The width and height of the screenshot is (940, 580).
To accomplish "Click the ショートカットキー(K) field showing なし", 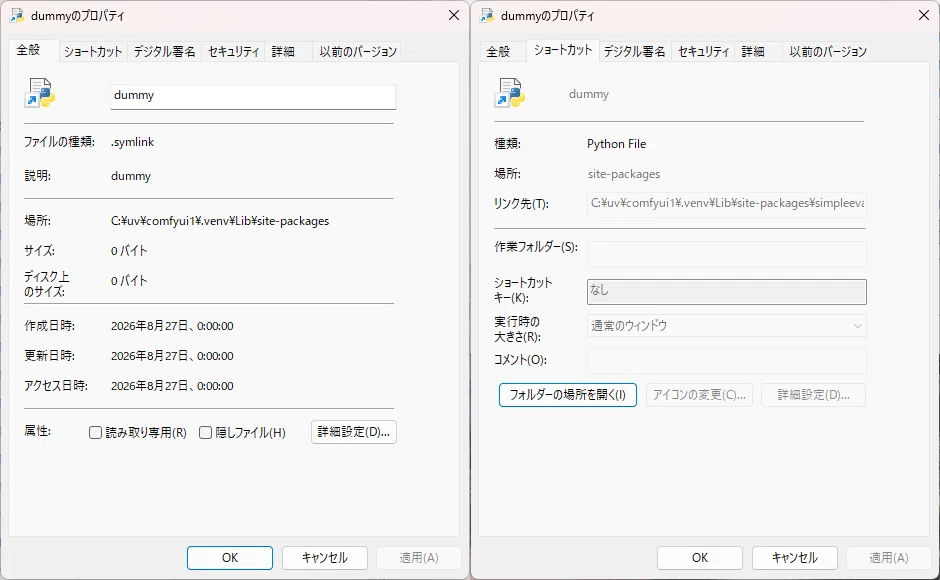I will [727, 291].
